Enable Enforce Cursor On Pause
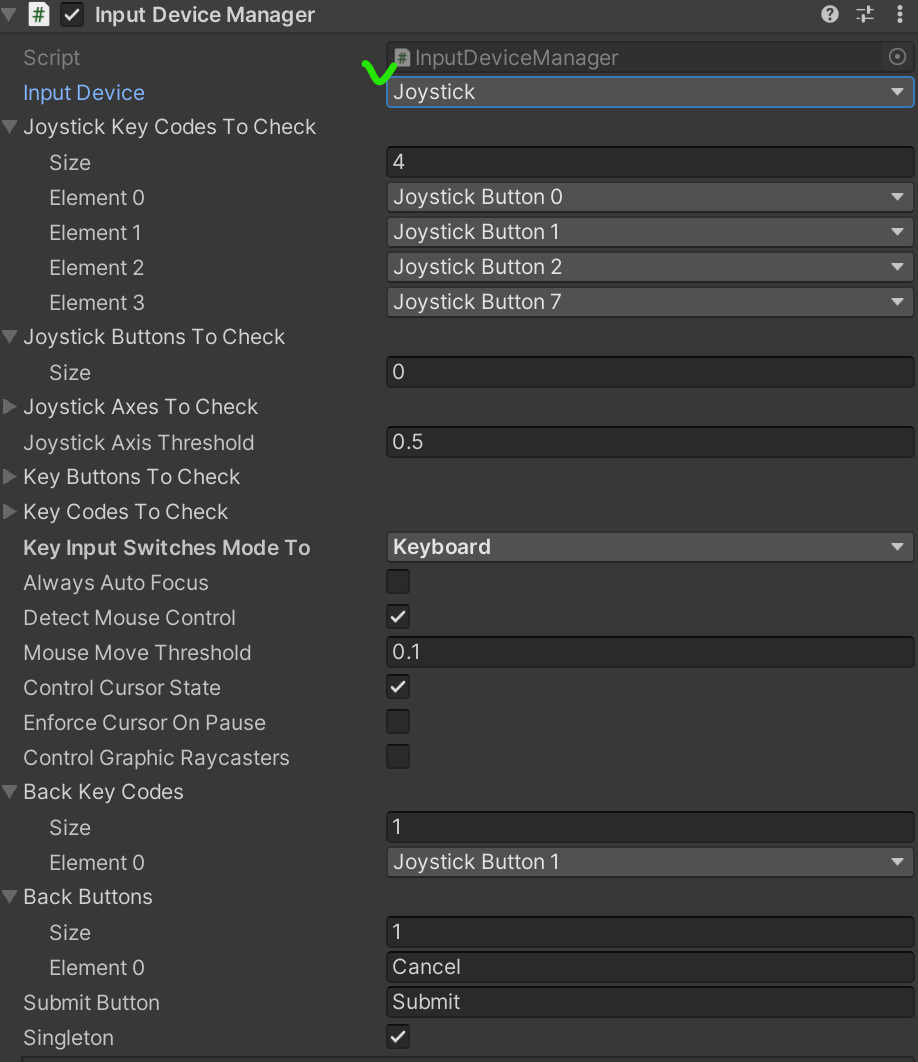Image resolution: width=918 pixels, height=1062 pixels. pyautogui.click(x=398, y=722)
